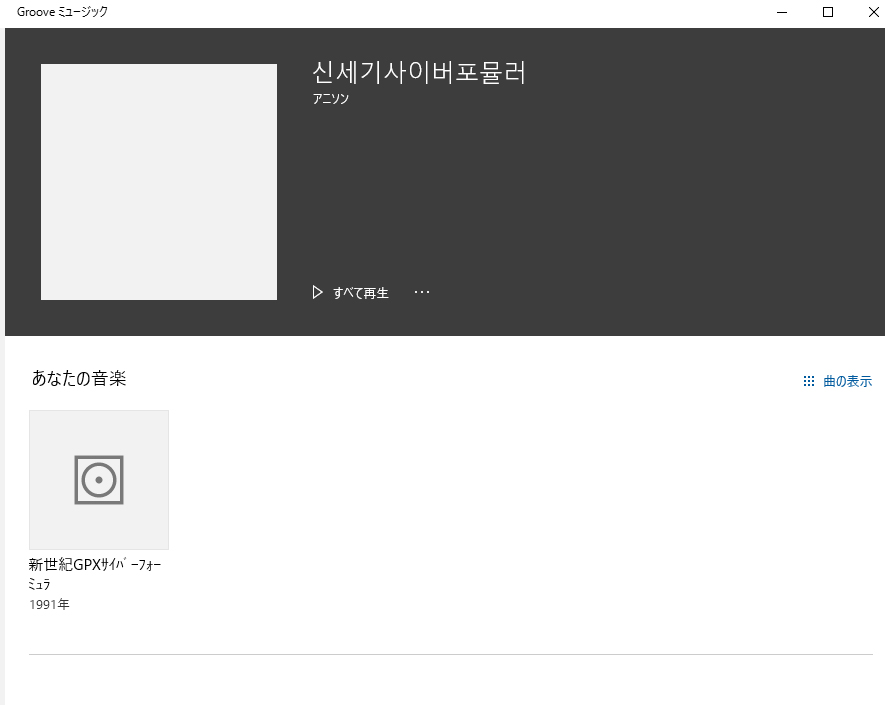The height and width of the screenshot is (705, 885).
Task: Click the 1991年 album year text
Action: tap(49, 605)
